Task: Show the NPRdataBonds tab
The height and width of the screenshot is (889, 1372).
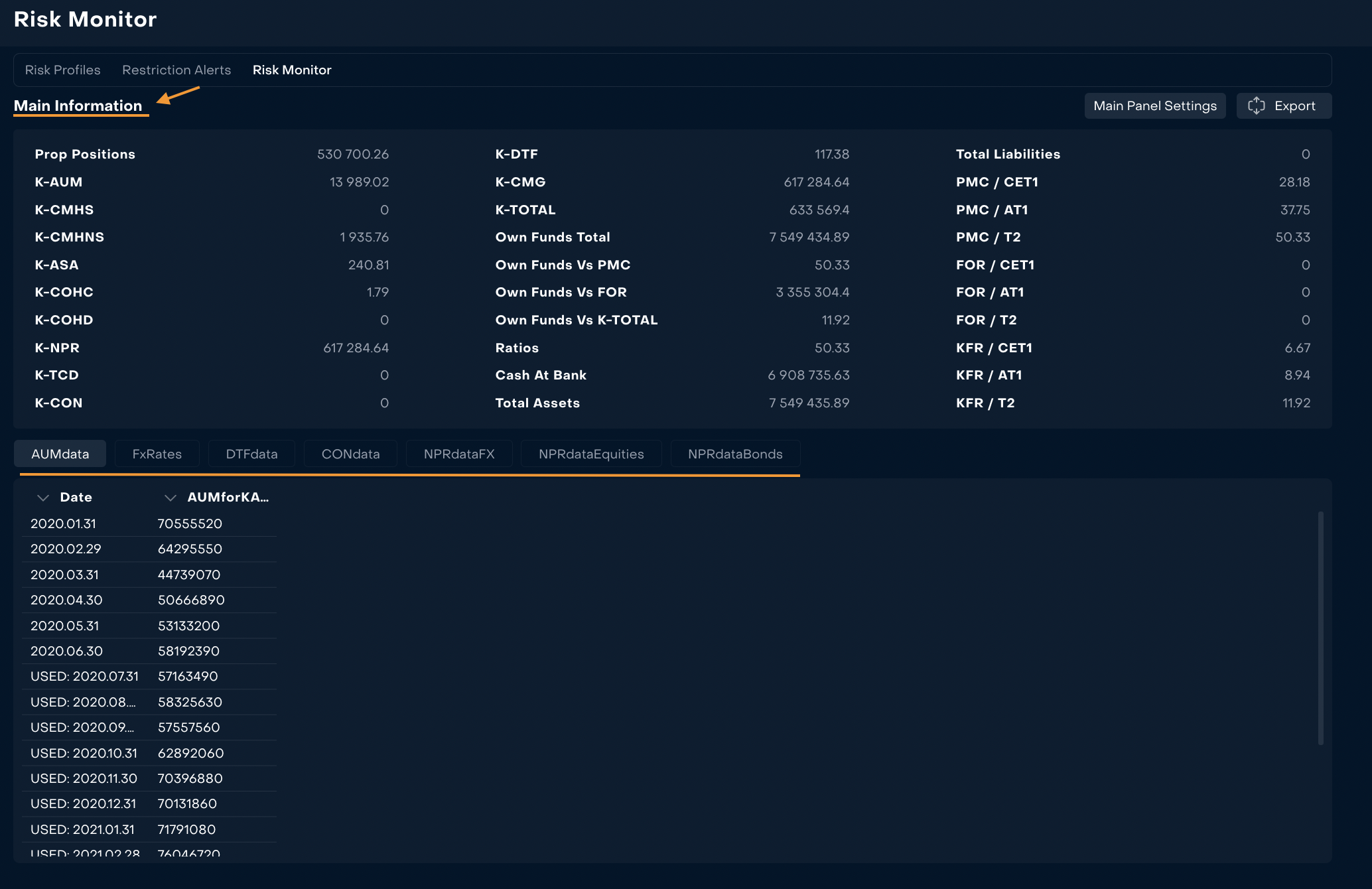Action: coord(735,454)
